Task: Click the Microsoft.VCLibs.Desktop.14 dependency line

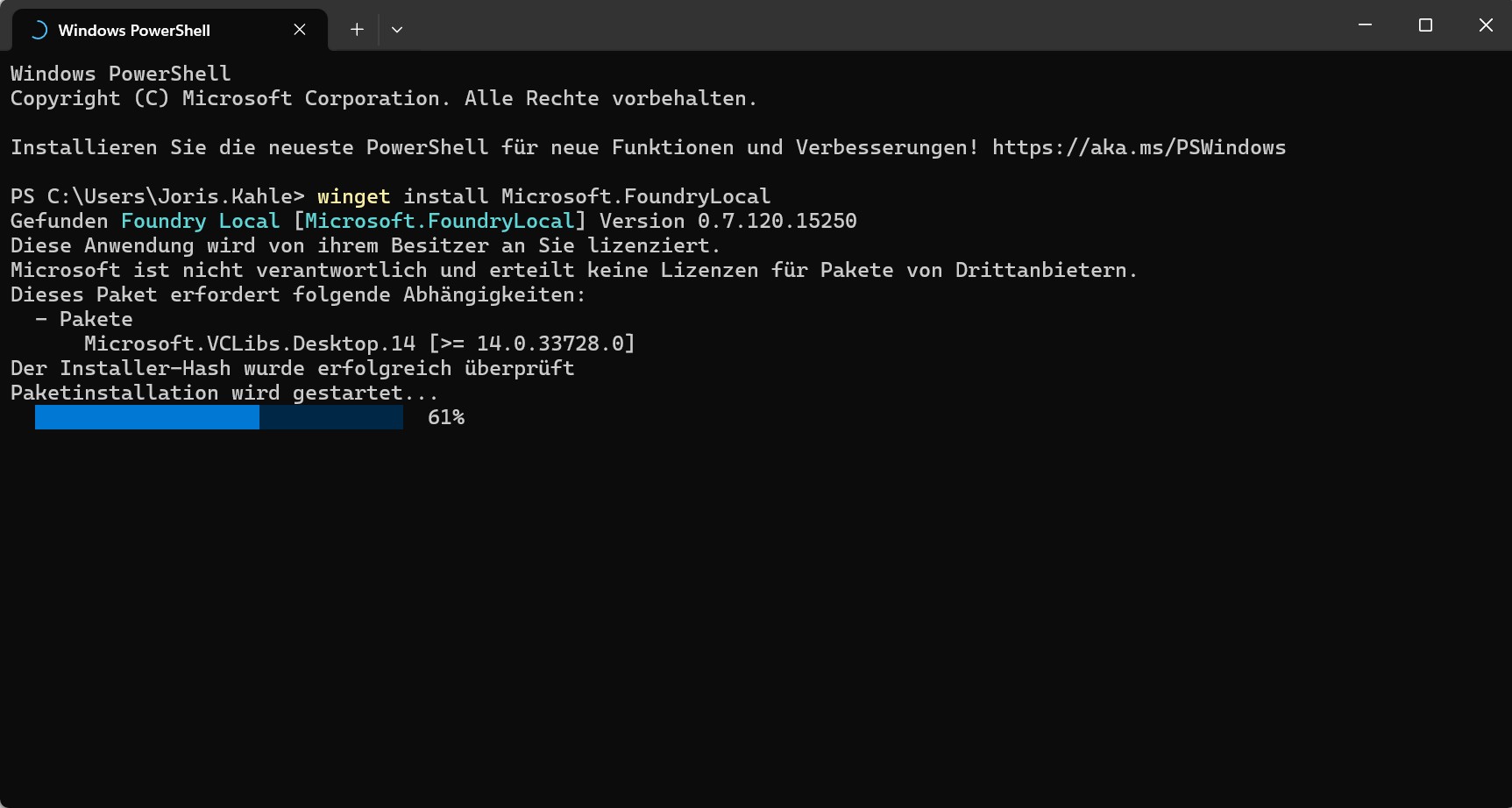Action: tap(249, 344)
